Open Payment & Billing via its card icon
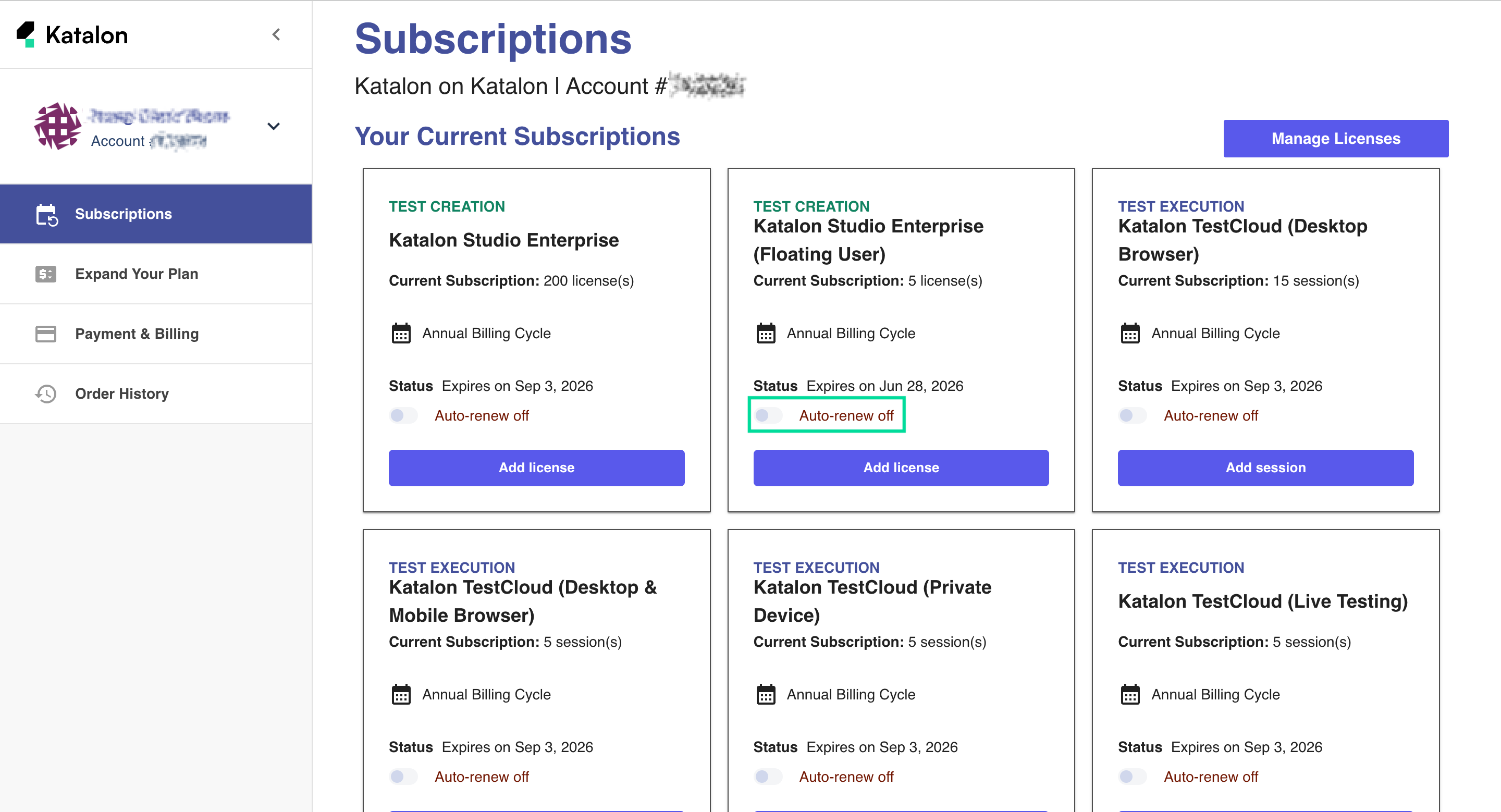 [45, 334]
